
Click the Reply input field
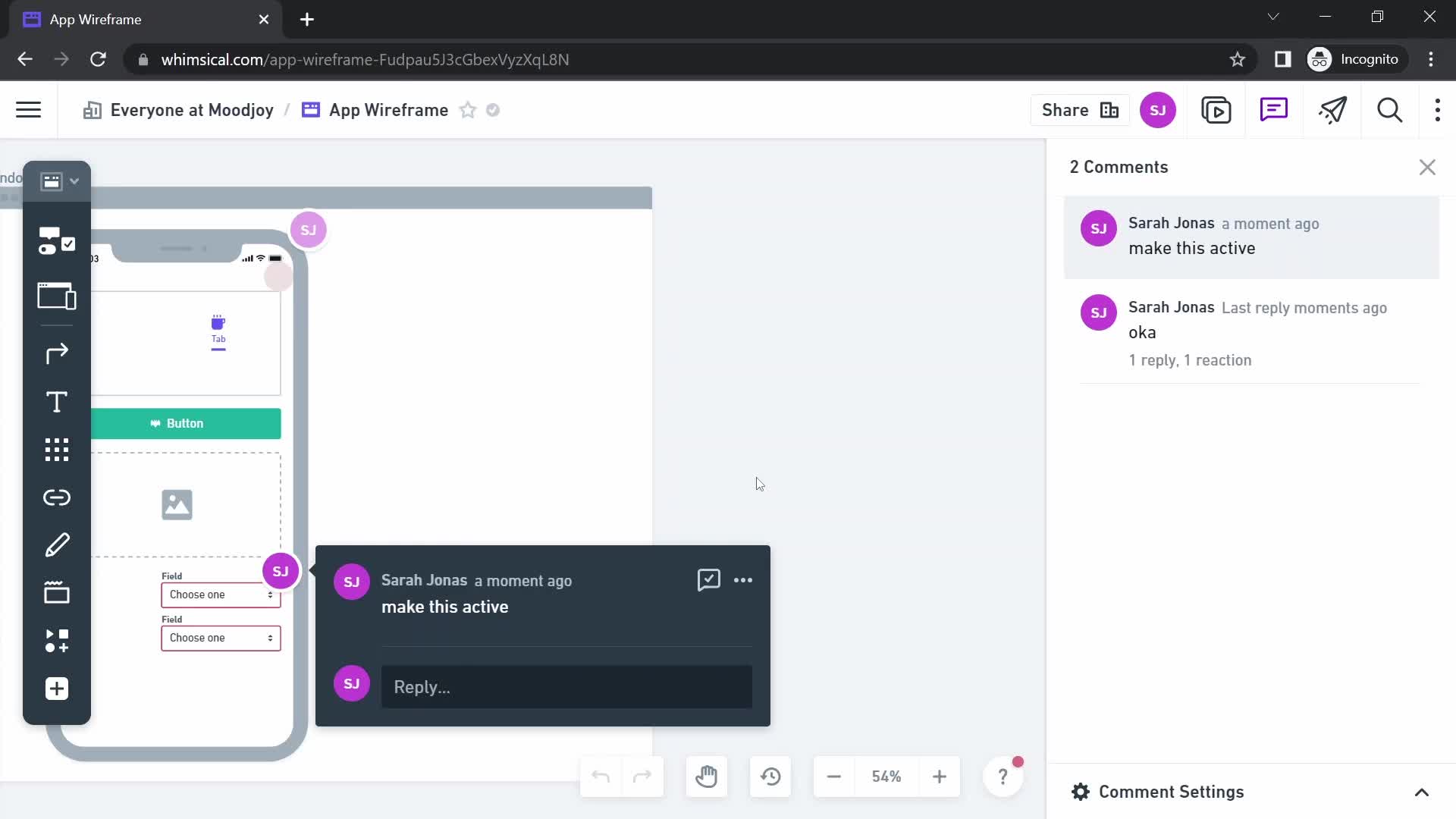click(x=566, y=686)
